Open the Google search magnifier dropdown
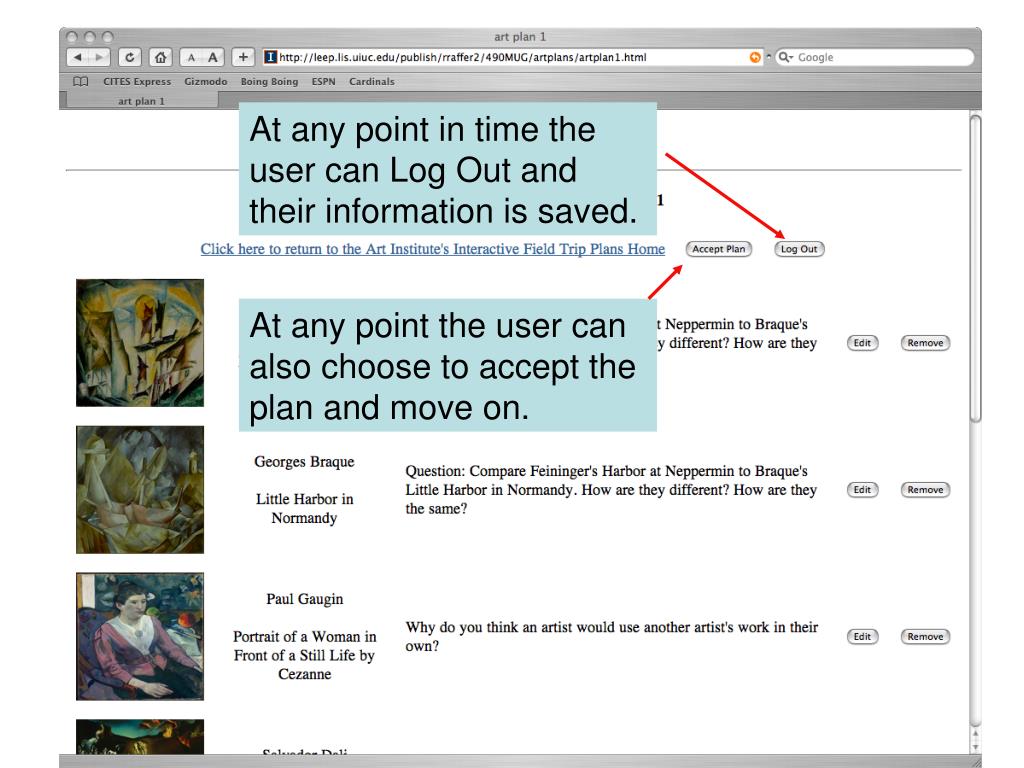This screenshot has width=1024, height=768. (x=785, y=57)
